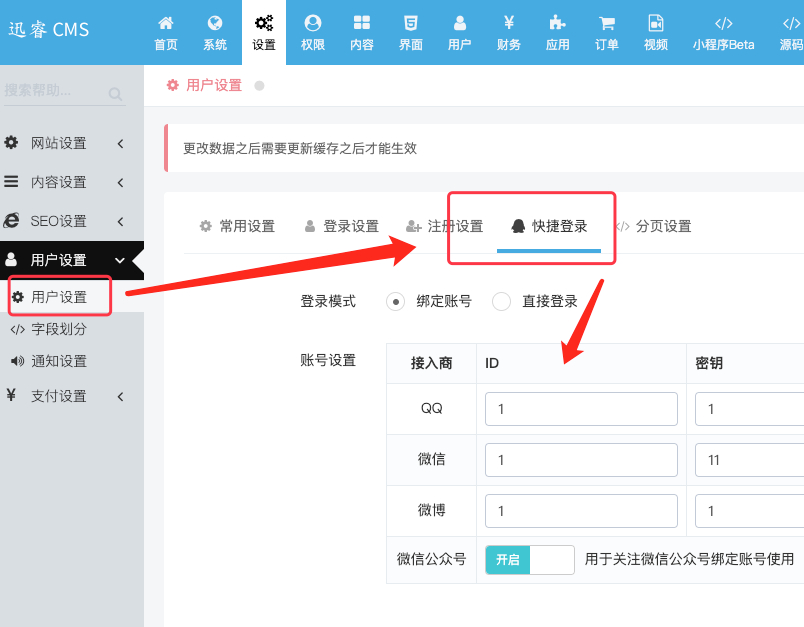Screen dimensions: 804x627
Task: Open 视频 video file icon
Action: click(656, 23)
